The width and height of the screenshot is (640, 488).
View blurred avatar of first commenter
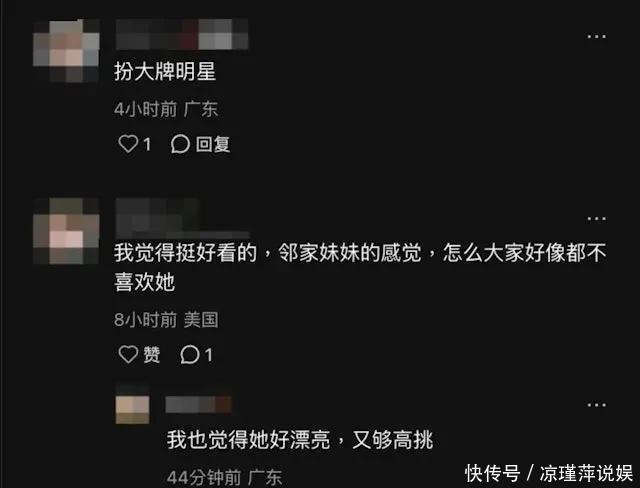pos(66,51)
